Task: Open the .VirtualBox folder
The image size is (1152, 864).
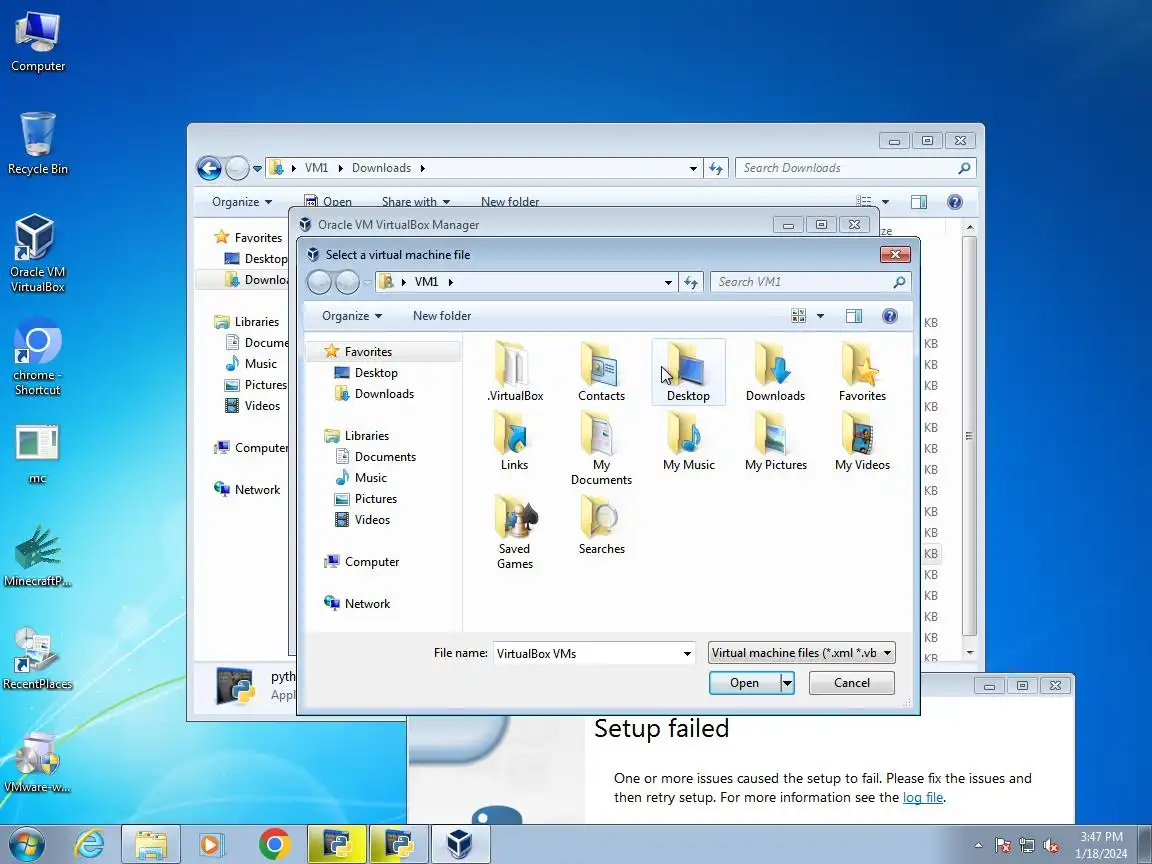Action: pos(514,372)
